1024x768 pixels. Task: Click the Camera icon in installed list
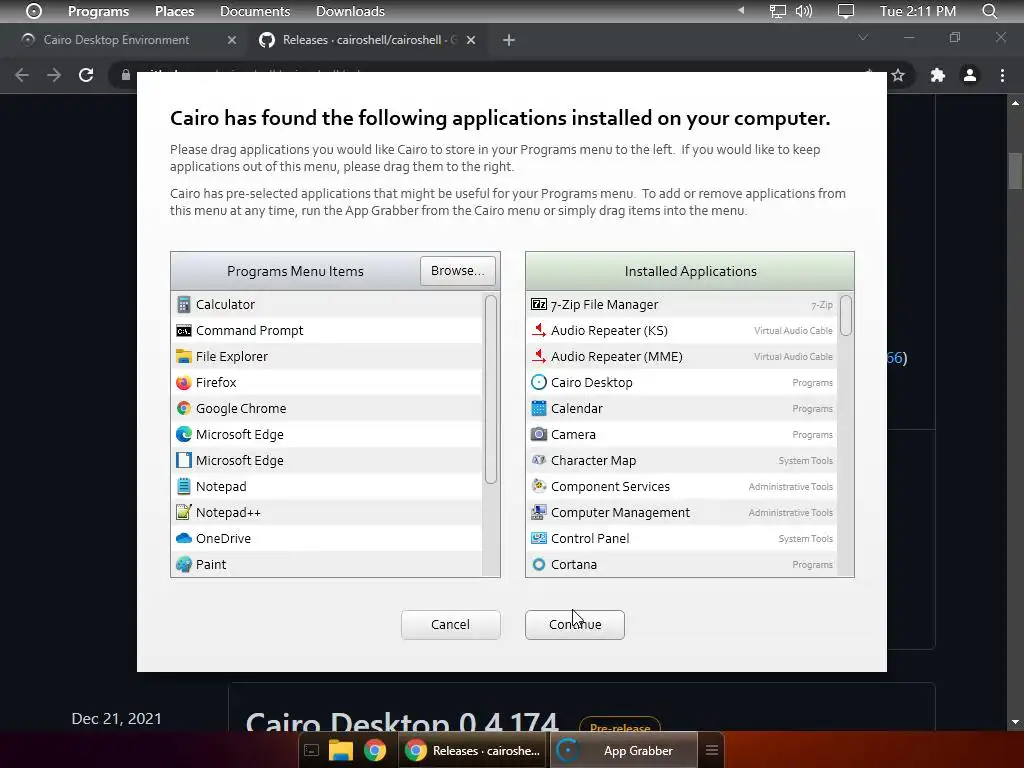[539, 434]
